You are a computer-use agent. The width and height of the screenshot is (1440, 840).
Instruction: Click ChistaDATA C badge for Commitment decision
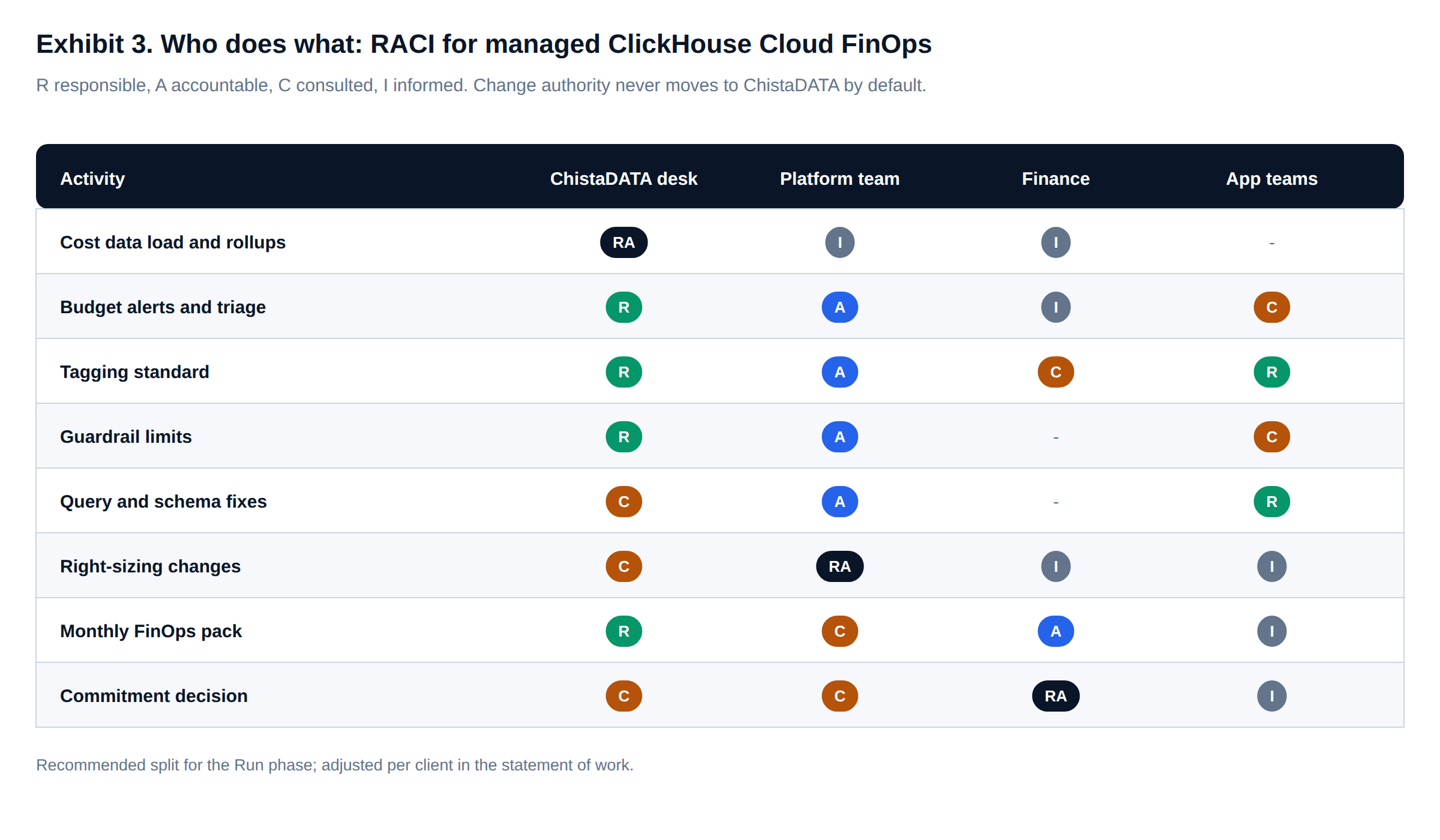[x=623, y=696]
